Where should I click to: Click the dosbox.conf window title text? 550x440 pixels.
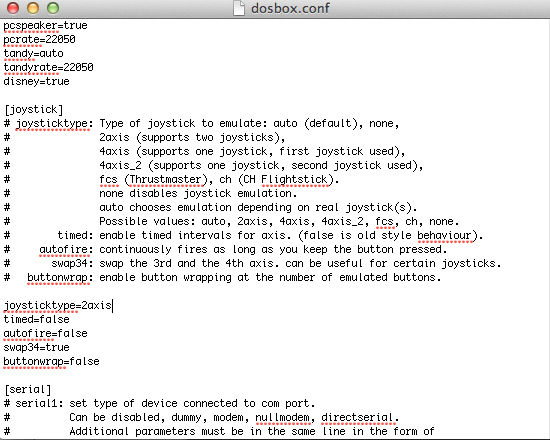coord(290,8)
